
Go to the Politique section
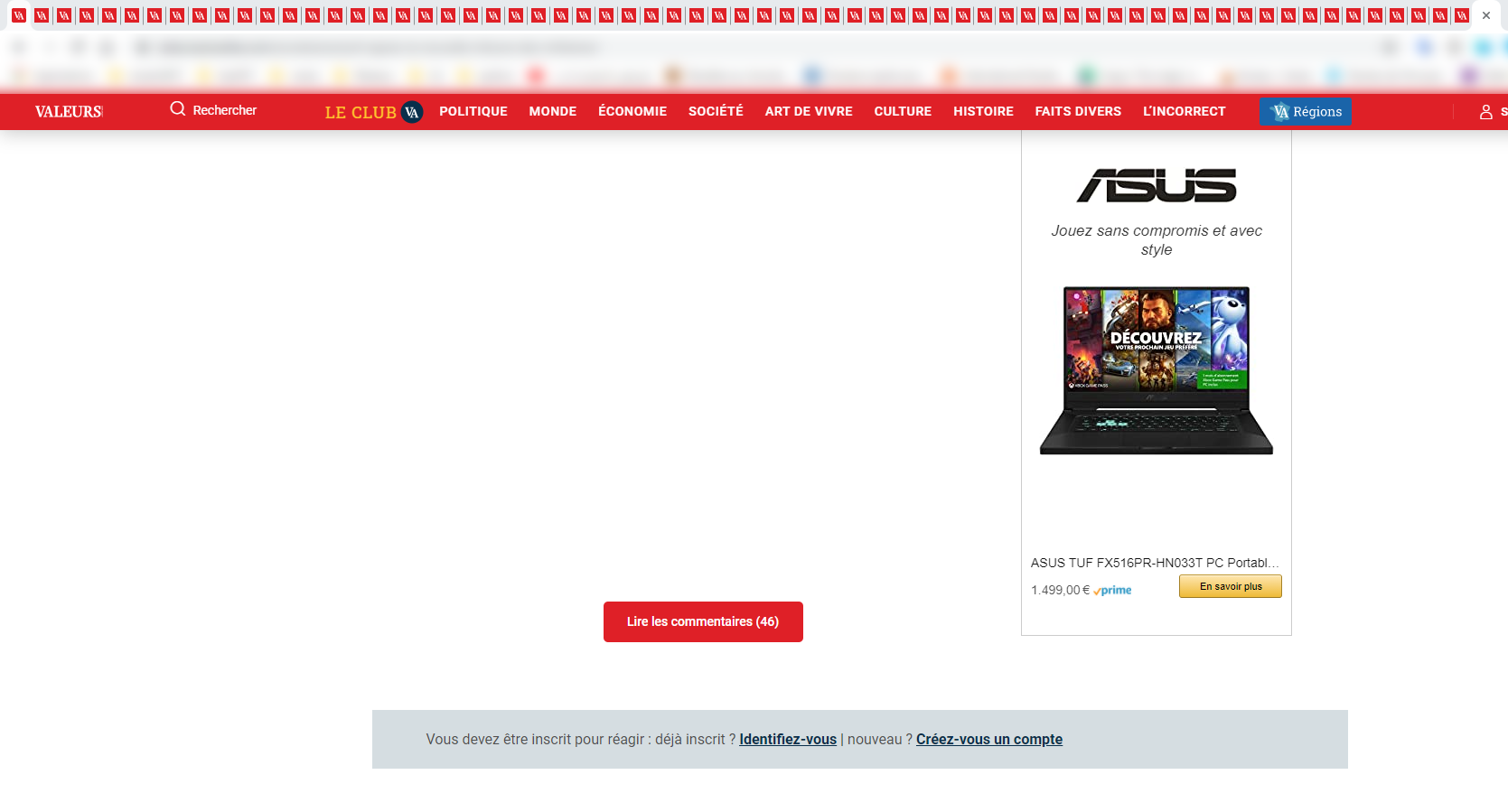coord(473,111)
